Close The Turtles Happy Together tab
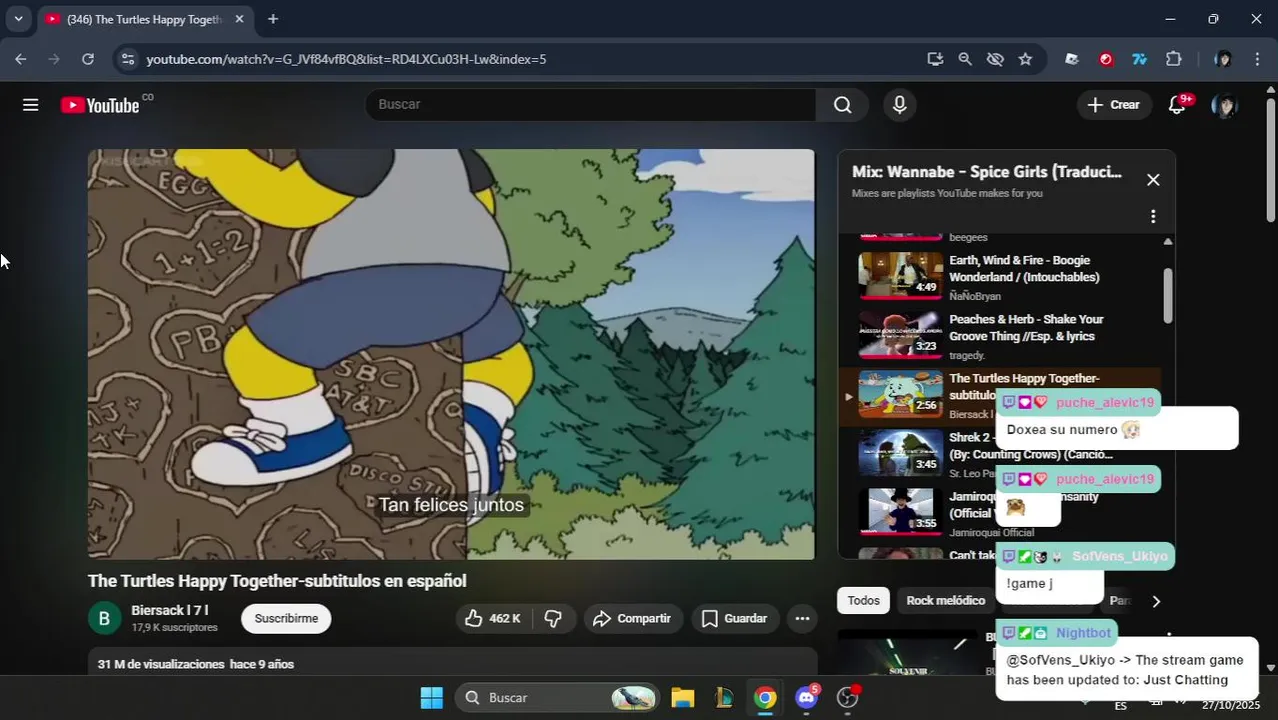This screenshot has width=1278, height=720. click(239, 19)
